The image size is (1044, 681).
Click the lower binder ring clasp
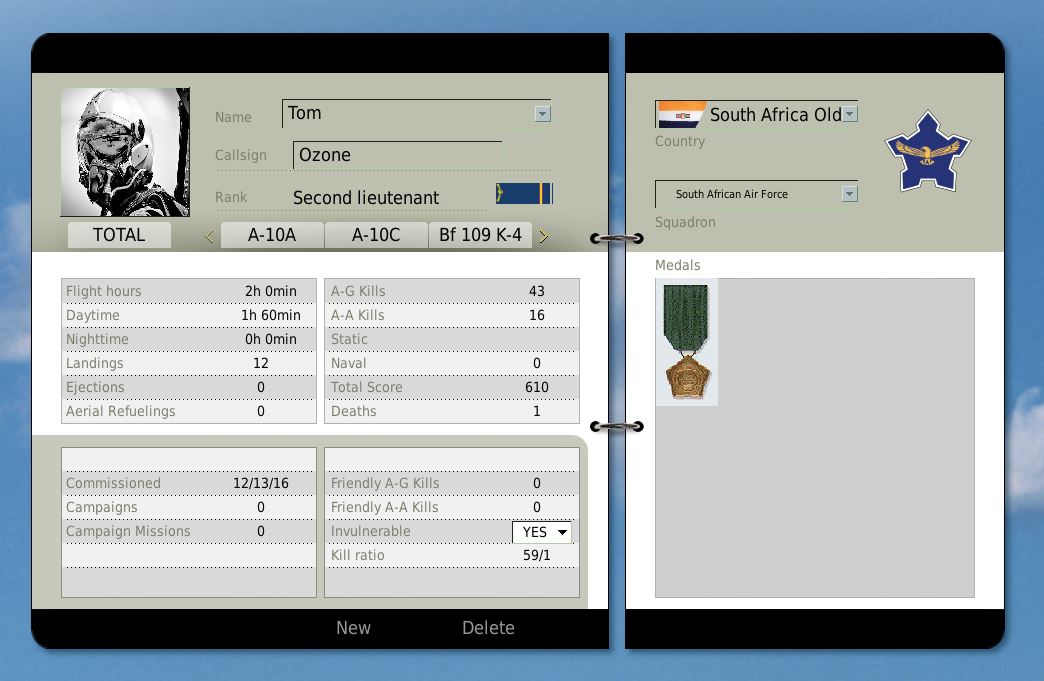pyautogui.click(x=617, y=427)
